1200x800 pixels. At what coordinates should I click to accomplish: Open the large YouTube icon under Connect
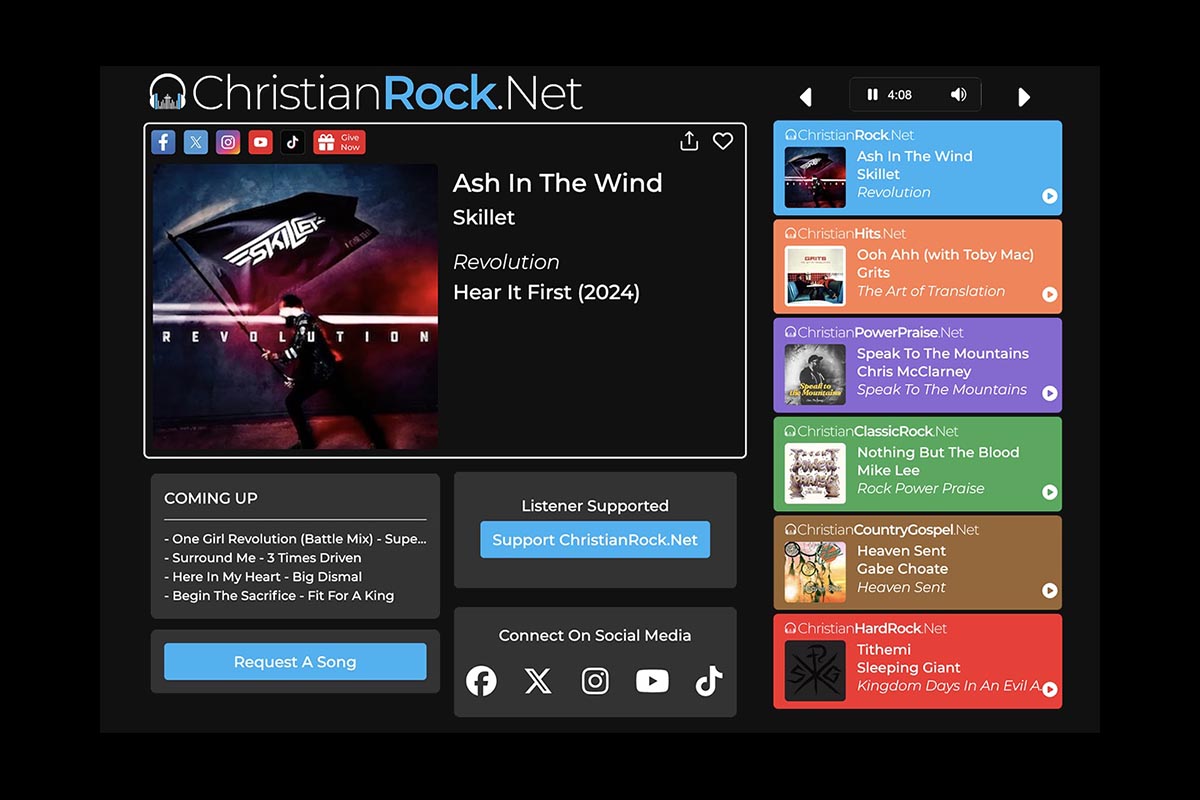[x=652, y=682]
